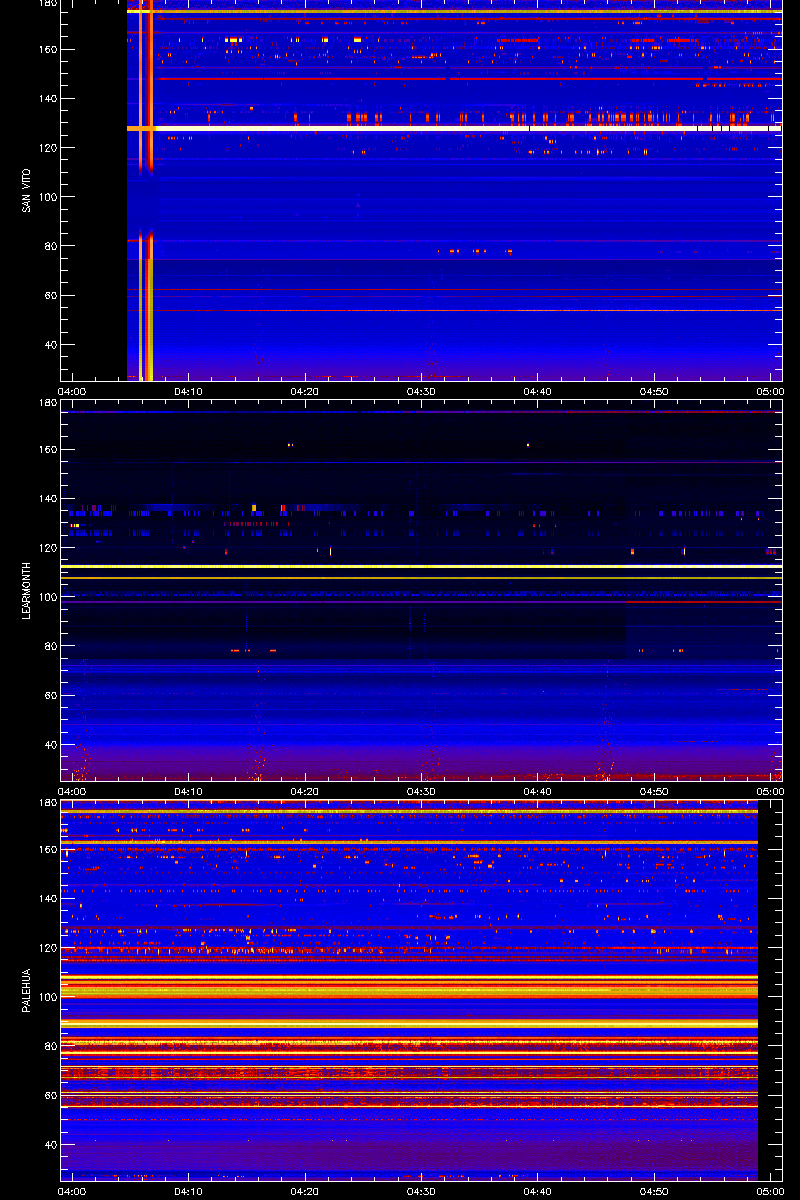
Task: Click the 160 frequency tick on Learmonth axis
Action: [47, 450]
